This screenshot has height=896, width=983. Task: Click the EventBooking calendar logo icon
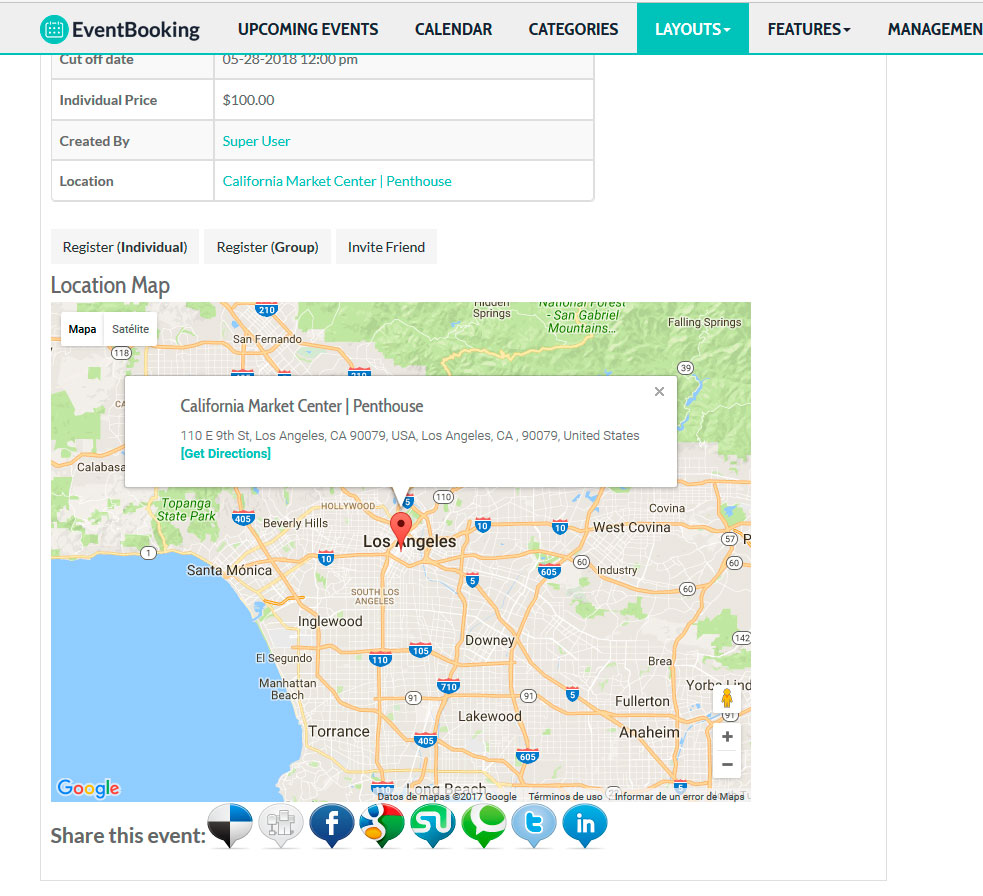tap(54, 29)
